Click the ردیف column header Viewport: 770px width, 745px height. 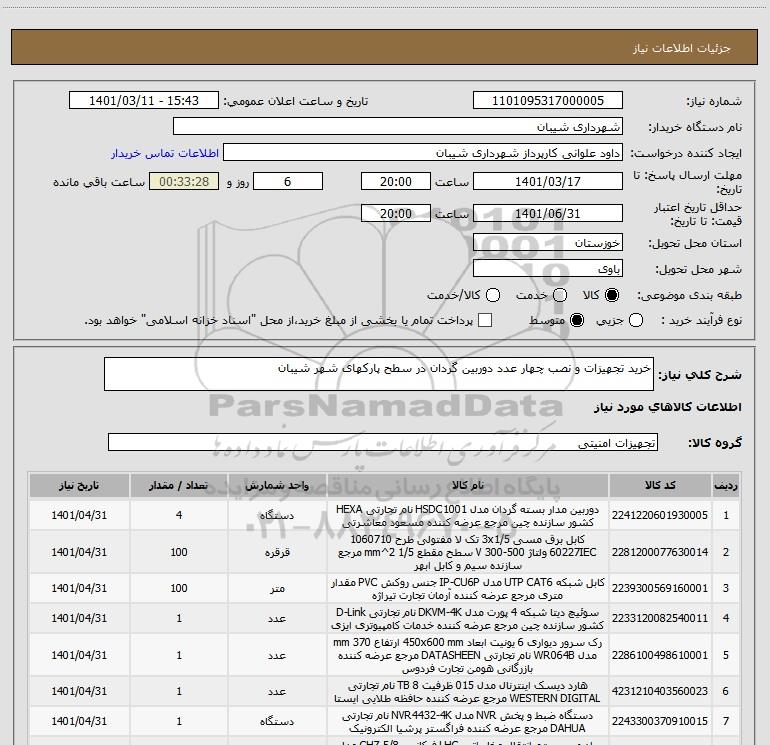(x=726, y=486)
